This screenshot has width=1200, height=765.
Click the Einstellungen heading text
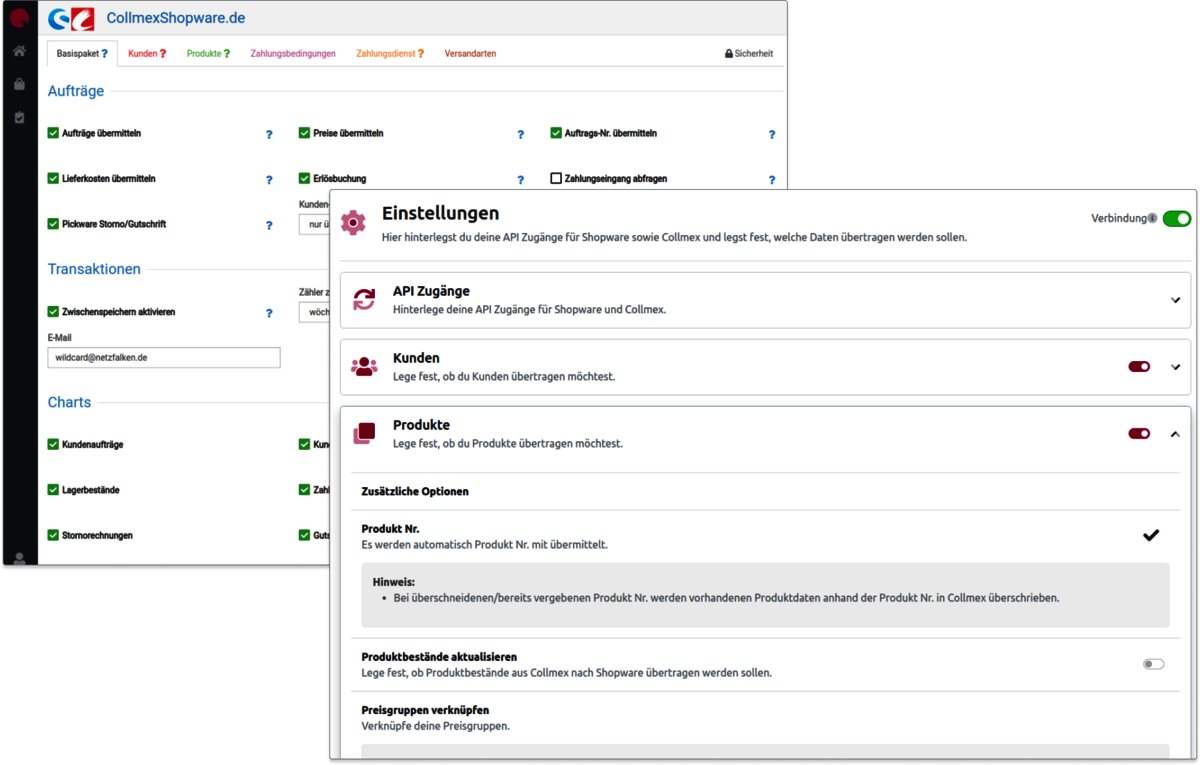coord(441,213)
